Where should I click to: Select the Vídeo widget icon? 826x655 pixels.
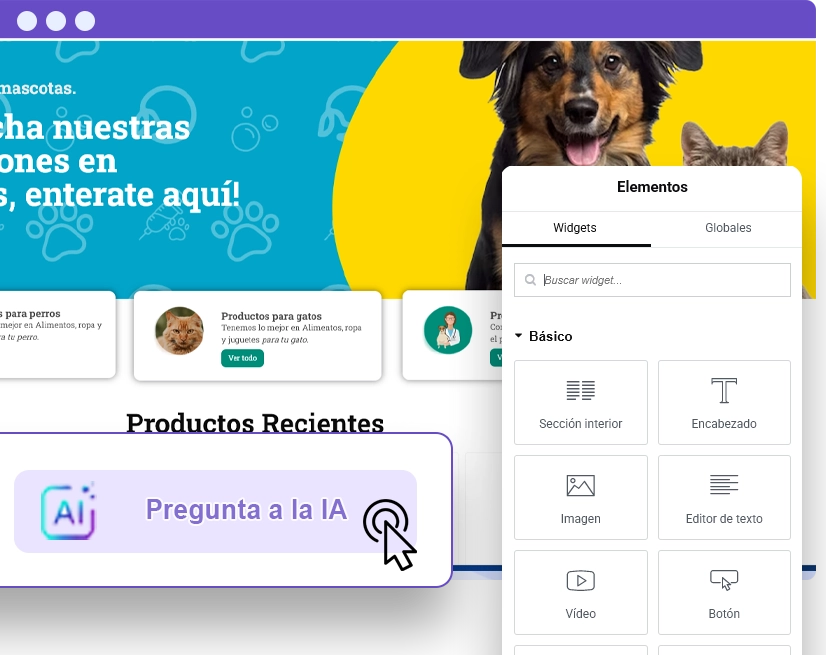click(580, 580)
